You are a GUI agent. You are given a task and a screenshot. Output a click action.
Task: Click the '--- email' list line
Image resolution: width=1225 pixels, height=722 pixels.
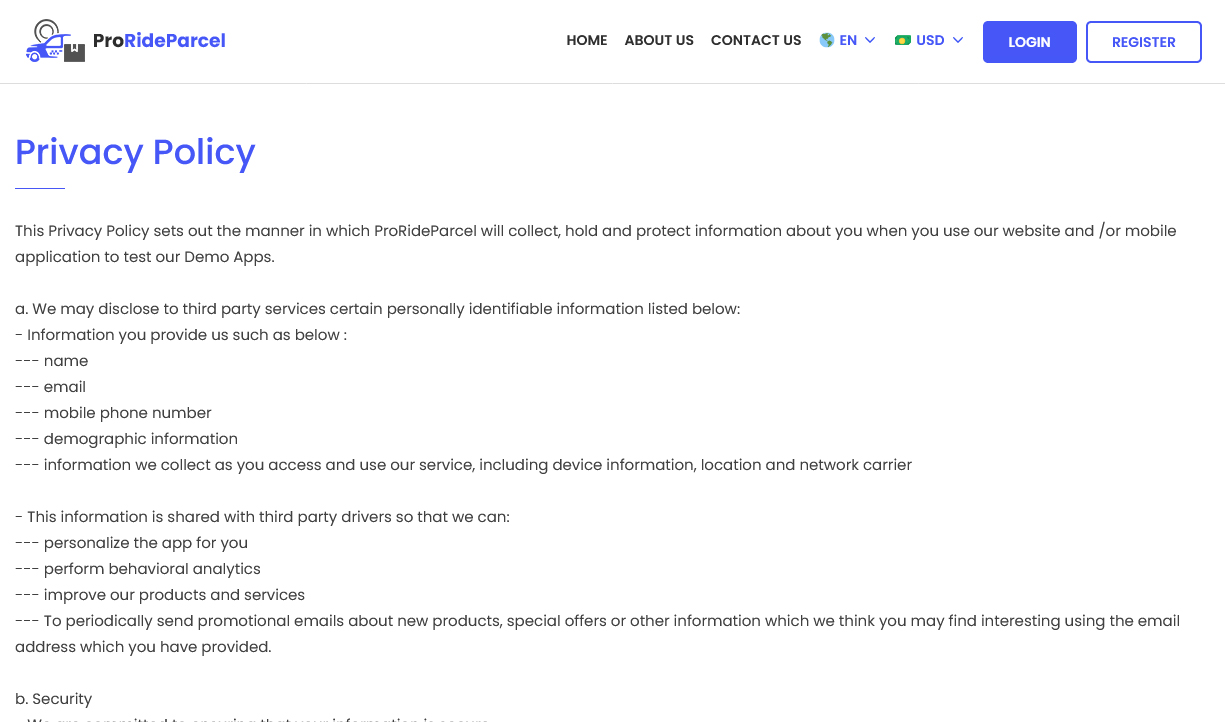pos(51,387)
